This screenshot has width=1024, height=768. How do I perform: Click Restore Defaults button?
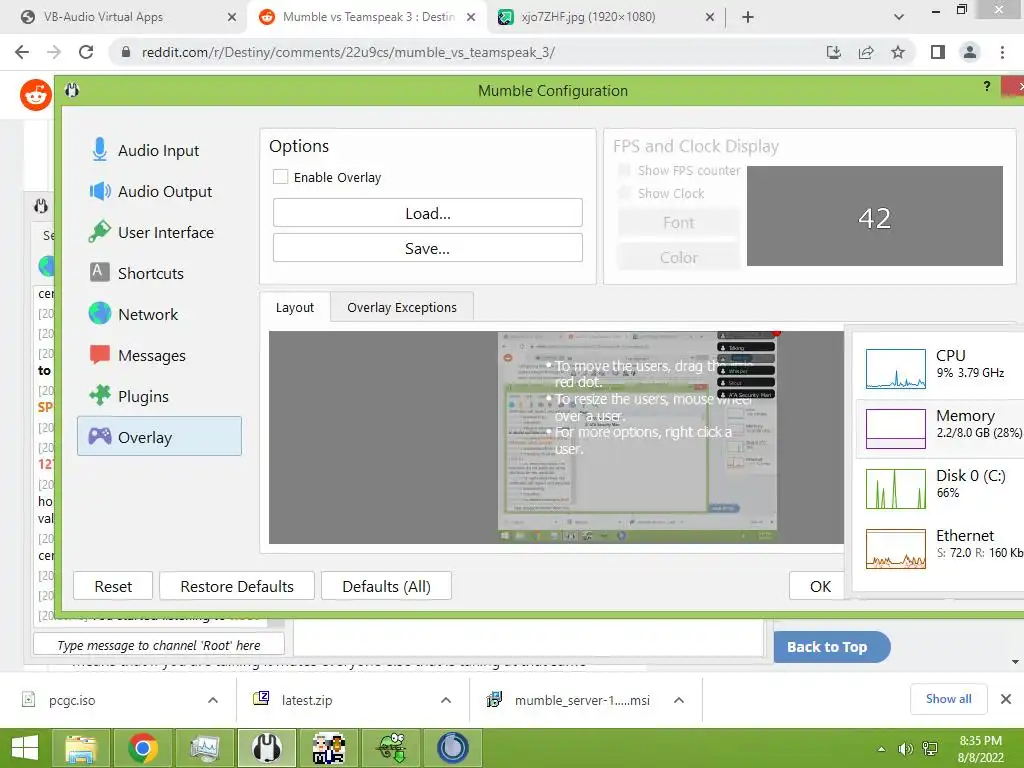tap(237, 586)
